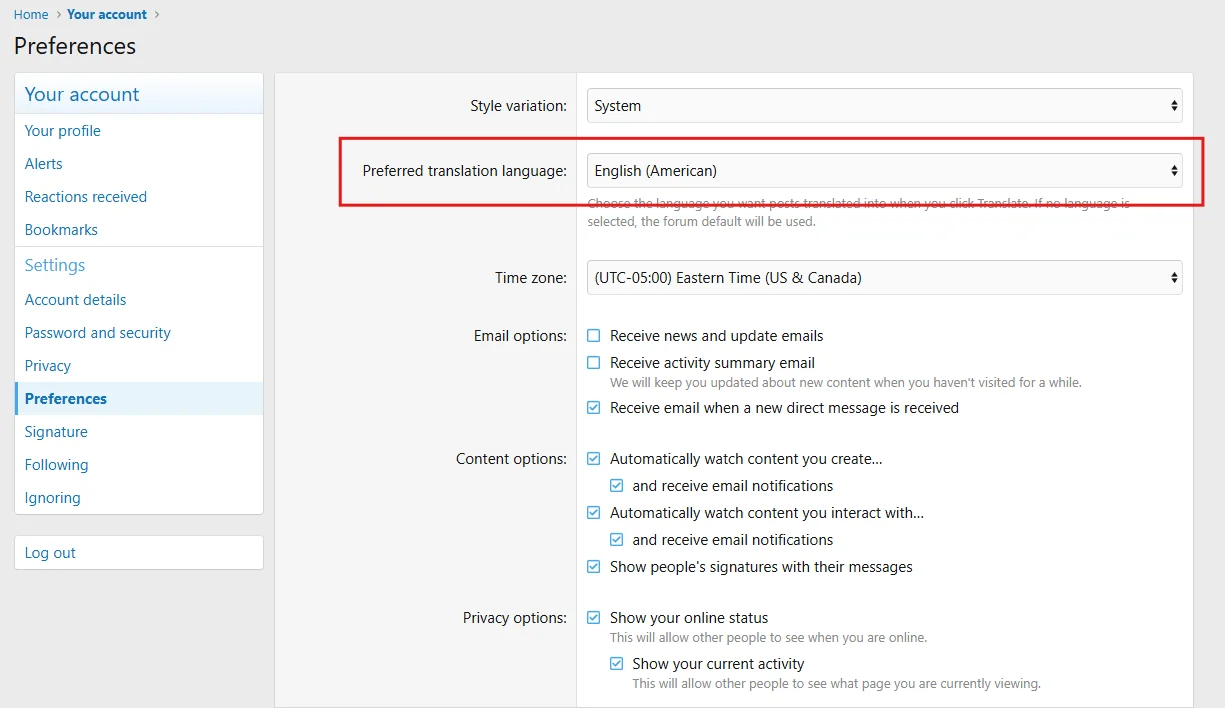The image size is (1225, 708).
Task: Click the Your account sidebar heading
Action: pyautogui.click(x=82, y=94)
